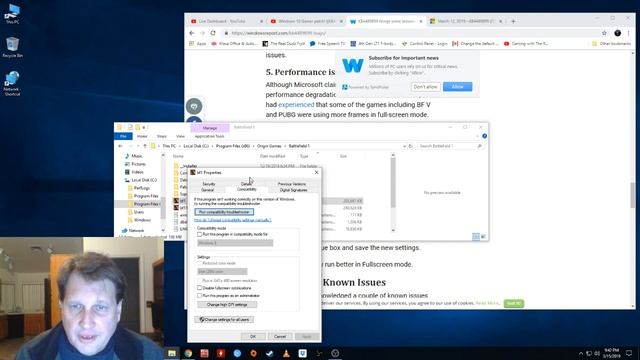640x360 pixels.
Task: Open the File ribbon tab in Explorer
Action: 123,136
